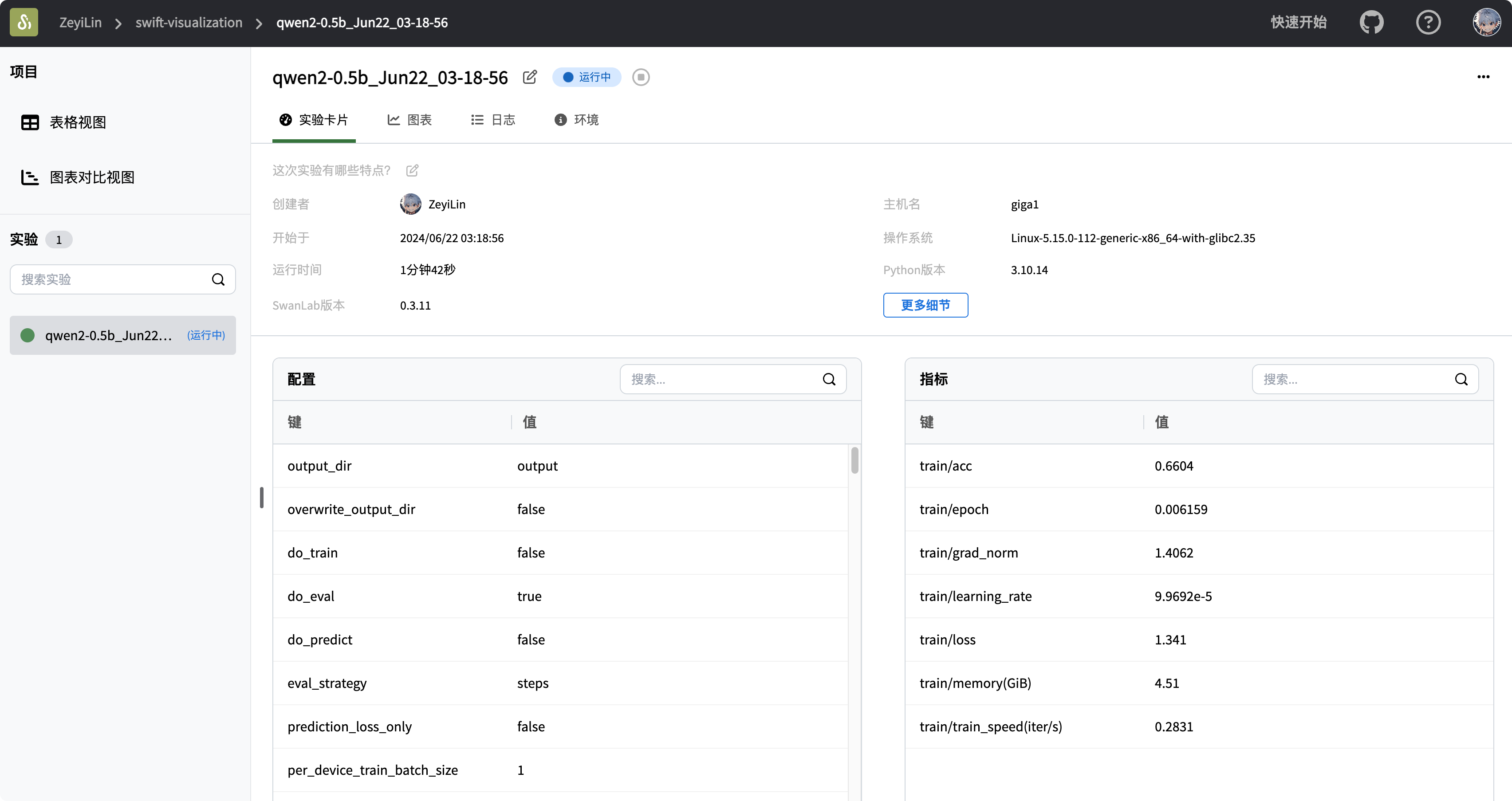Viewport: 1512px width, 801px height.
Task: Click the eval_strategy value steps
Action: point(533,683)
